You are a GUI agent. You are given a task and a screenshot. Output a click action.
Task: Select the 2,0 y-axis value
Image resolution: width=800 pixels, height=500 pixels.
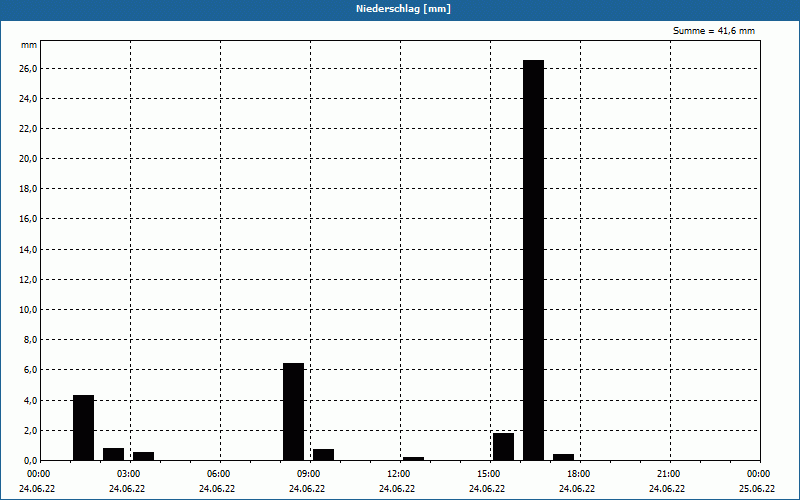(30, 431)
